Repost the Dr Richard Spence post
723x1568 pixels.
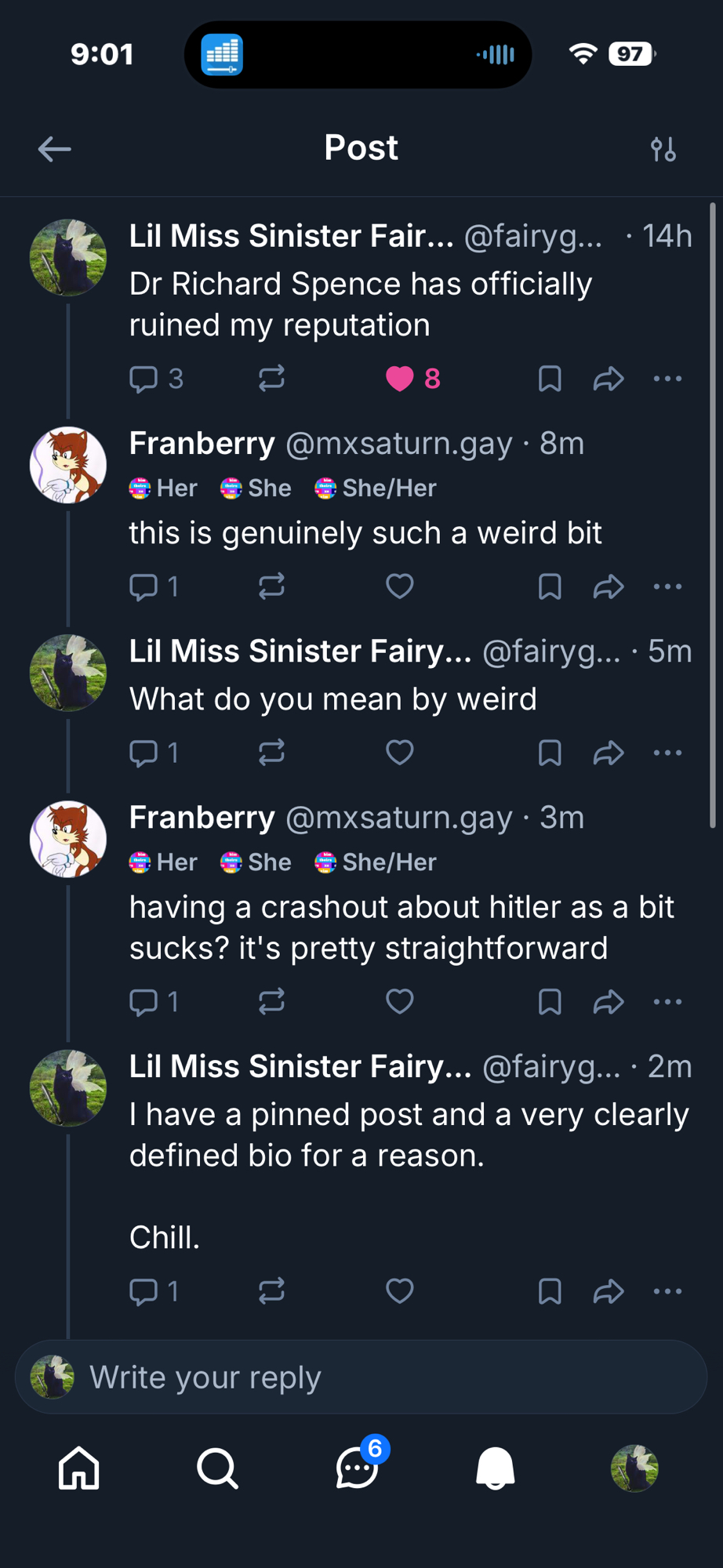271,379
